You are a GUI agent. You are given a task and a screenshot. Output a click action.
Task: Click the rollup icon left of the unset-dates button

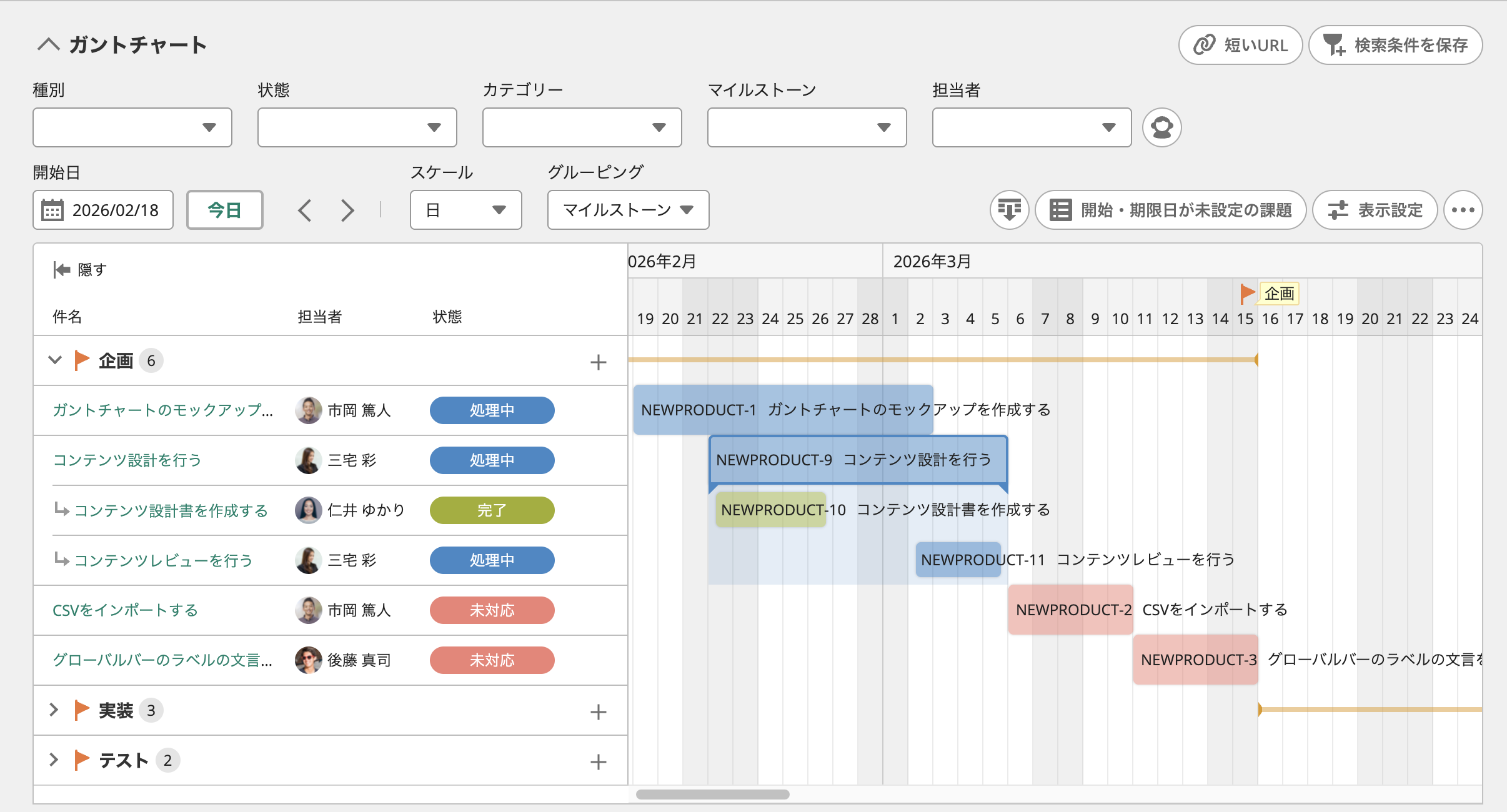[x=1008, y=210]
